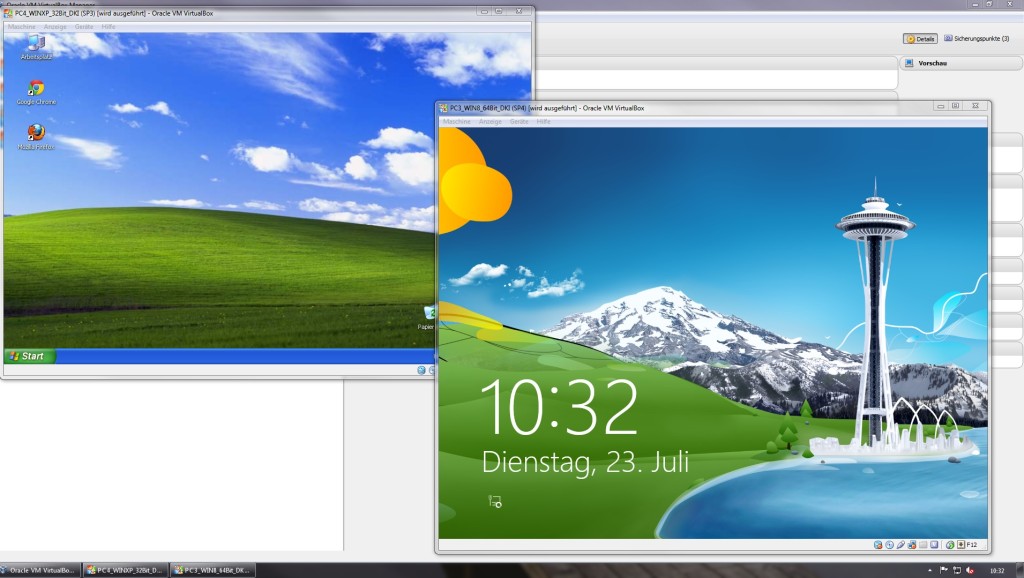This screenshot has width=1024, height=578.
Task: Click VirtualBox icon in WINXP window title
Action: pos(8,13)
